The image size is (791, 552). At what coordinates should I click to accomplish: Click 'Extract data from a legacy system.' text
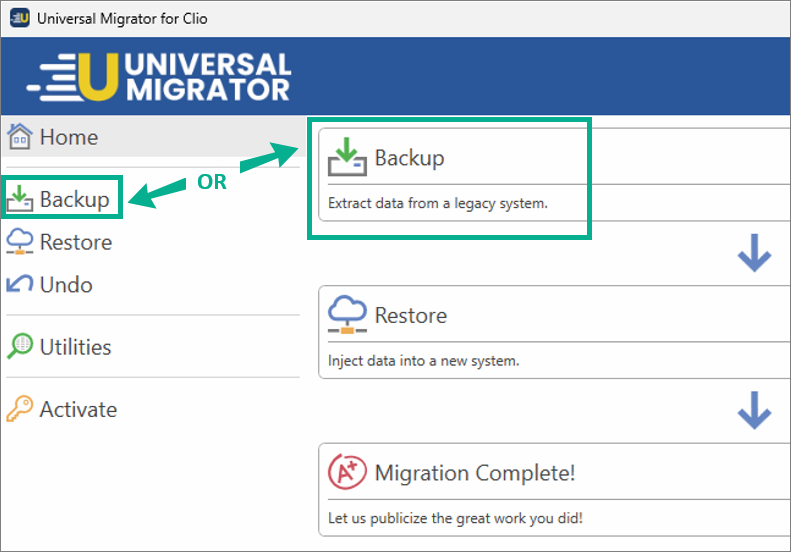pos(438,203)
